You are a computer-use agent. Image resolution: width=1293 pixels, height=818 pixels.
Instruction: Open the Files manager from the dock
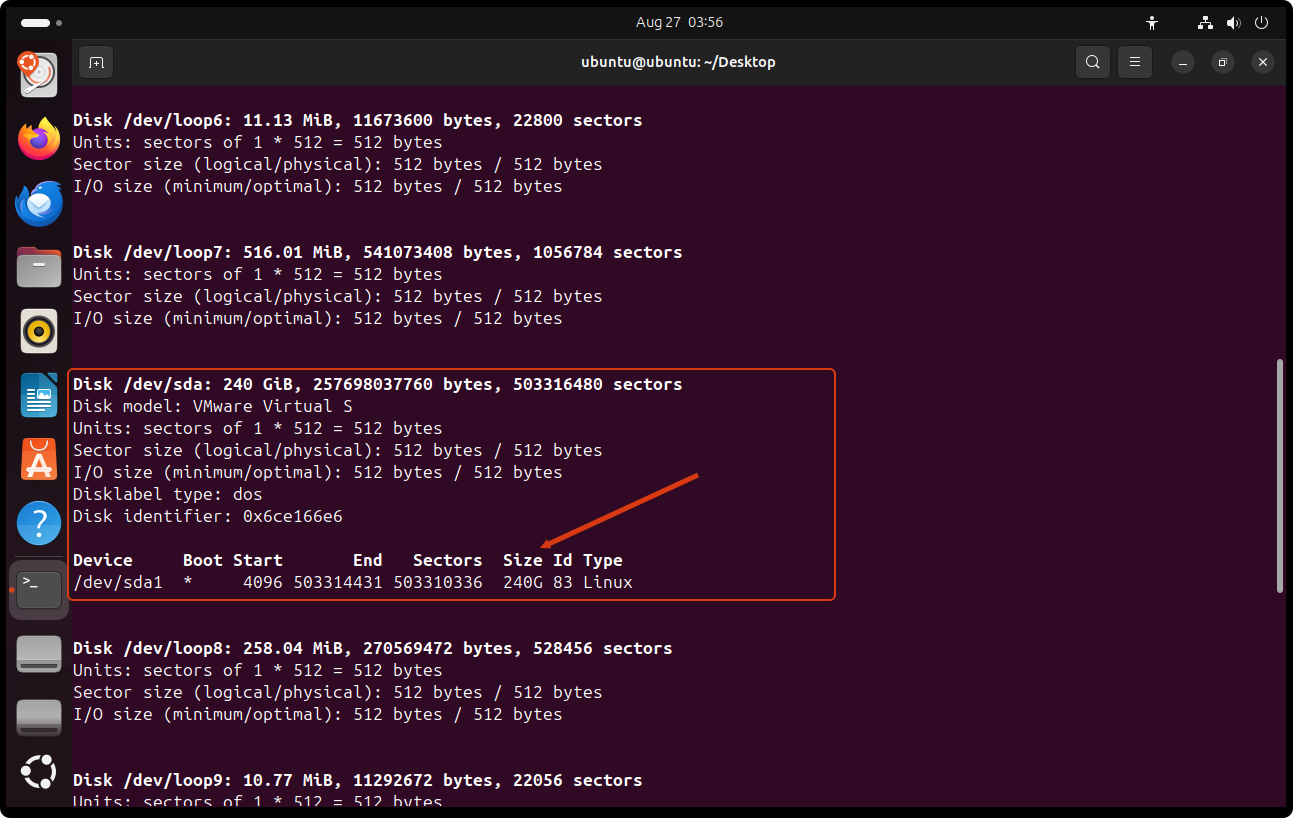(39, 267)
